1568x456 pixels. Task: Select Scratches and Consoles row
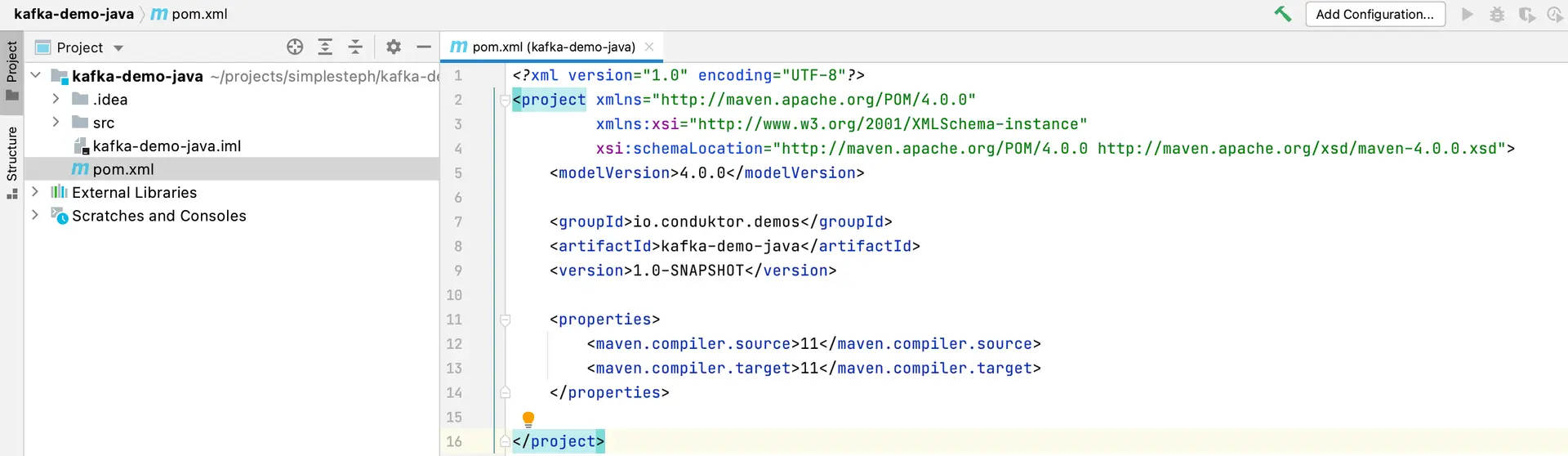click(231, 216)
